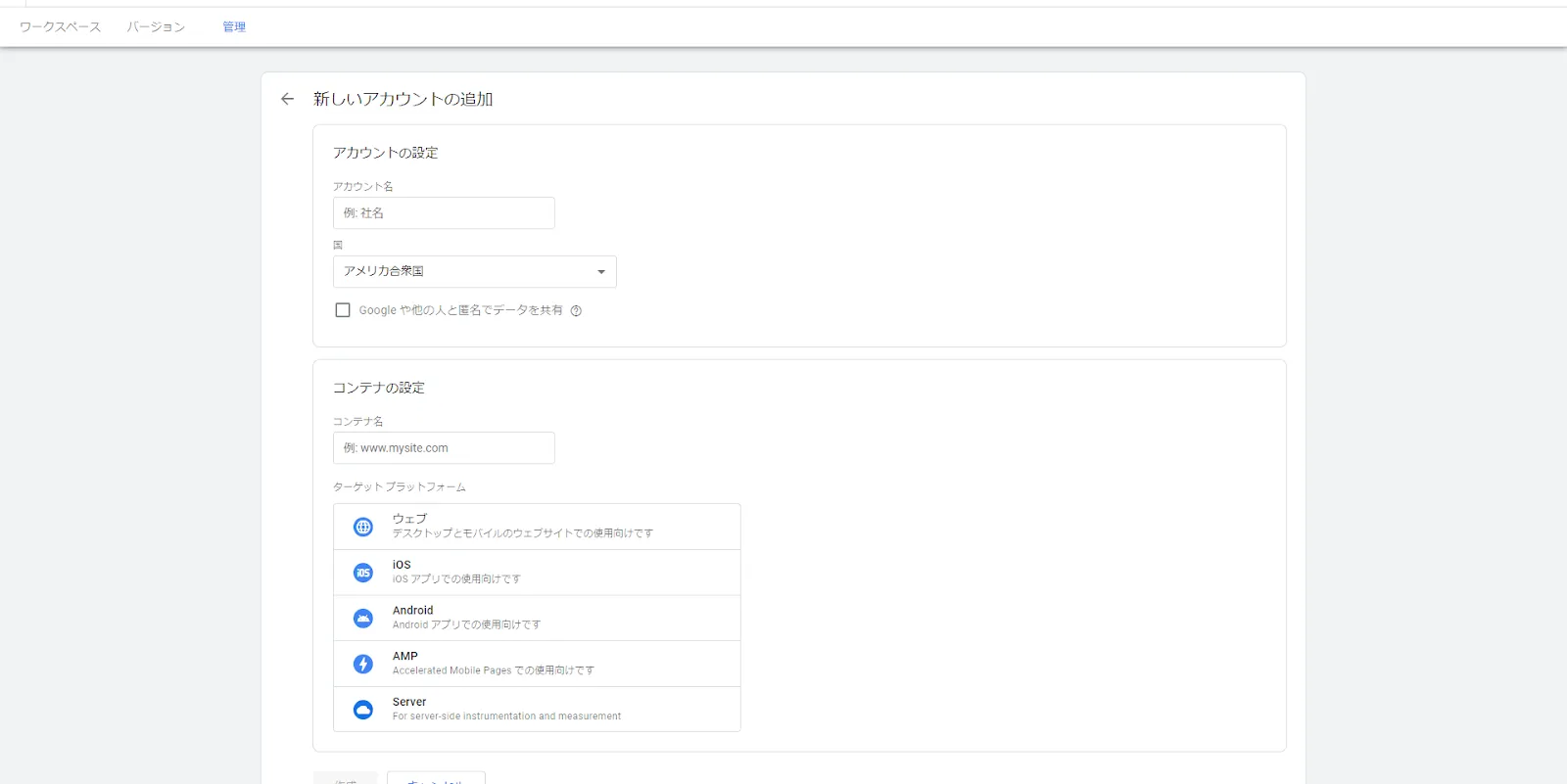The image size is (1567, 784).
Task: Go back using the left arrow icon
Action: coord(287,99)
